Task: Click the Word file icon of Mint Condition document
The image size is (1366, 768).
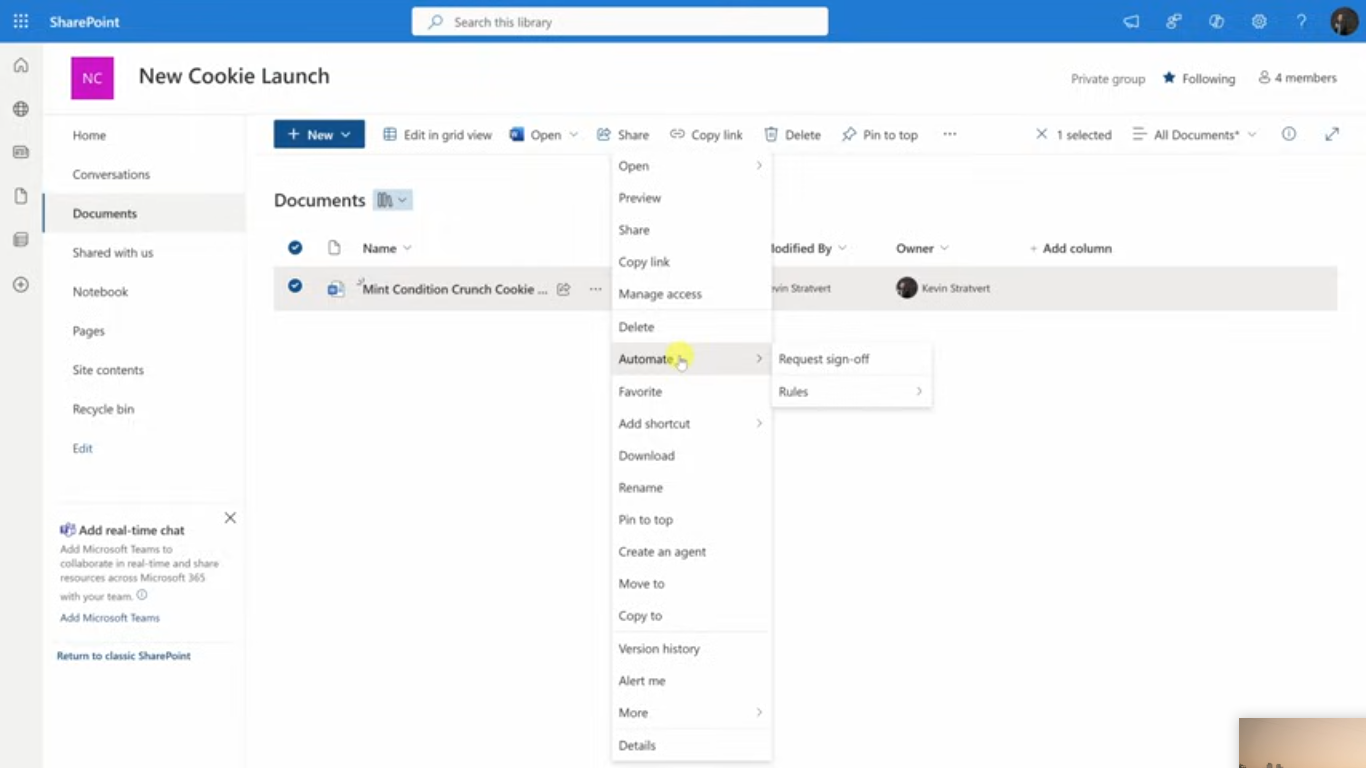Action: (x=335, y=289)
